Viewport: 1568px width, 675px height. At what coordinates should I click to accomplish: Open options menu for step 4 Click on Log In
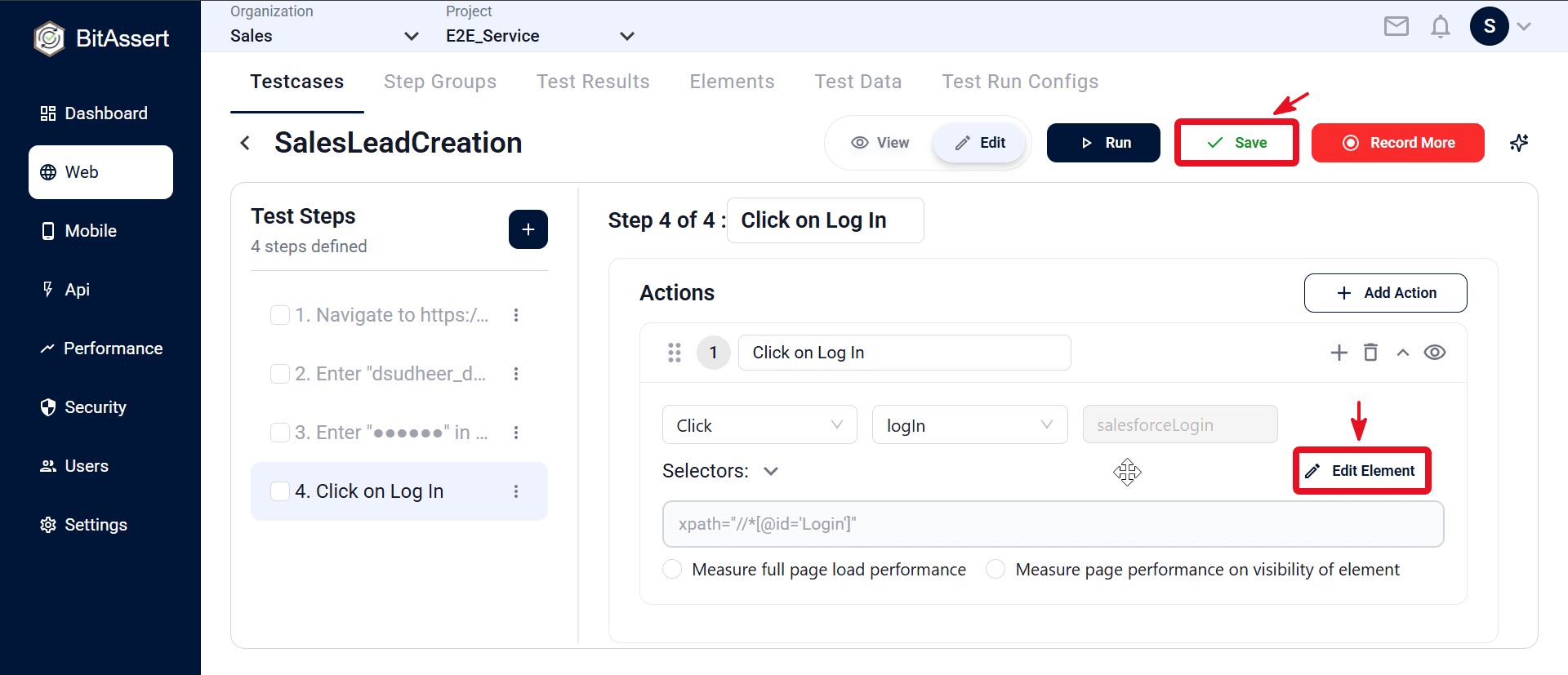coord(516,491)
